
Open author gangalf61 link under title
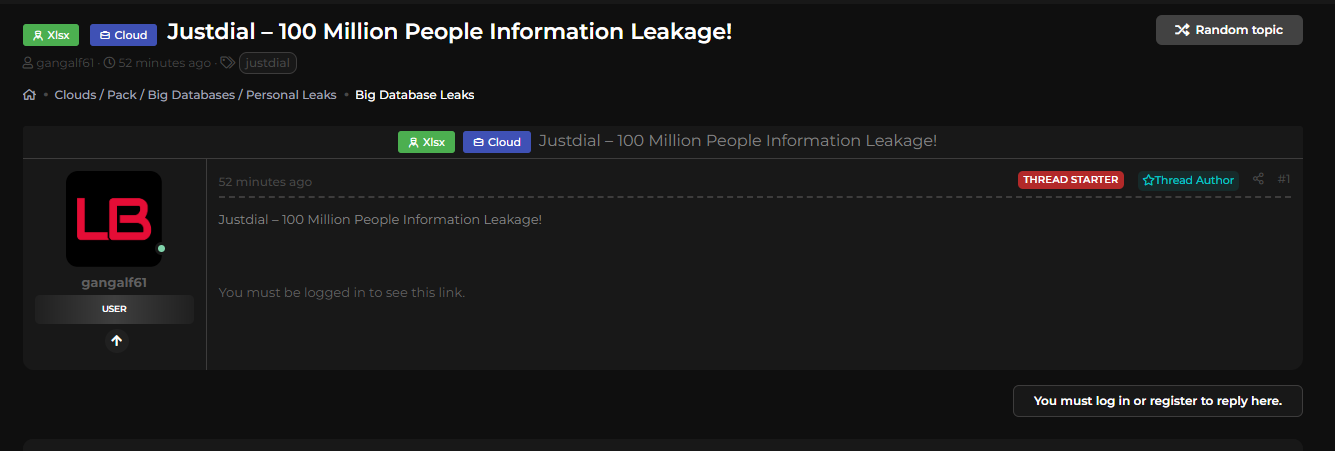pyautogui.click(x=64, y=63)
